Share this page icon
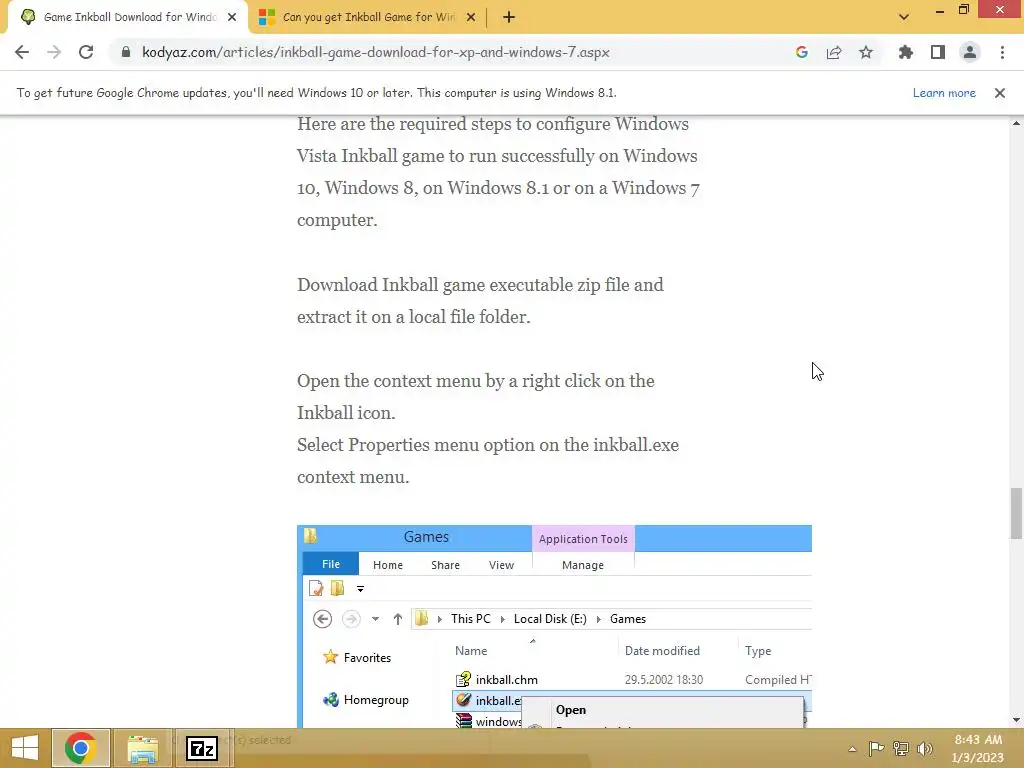 point(833,52)
